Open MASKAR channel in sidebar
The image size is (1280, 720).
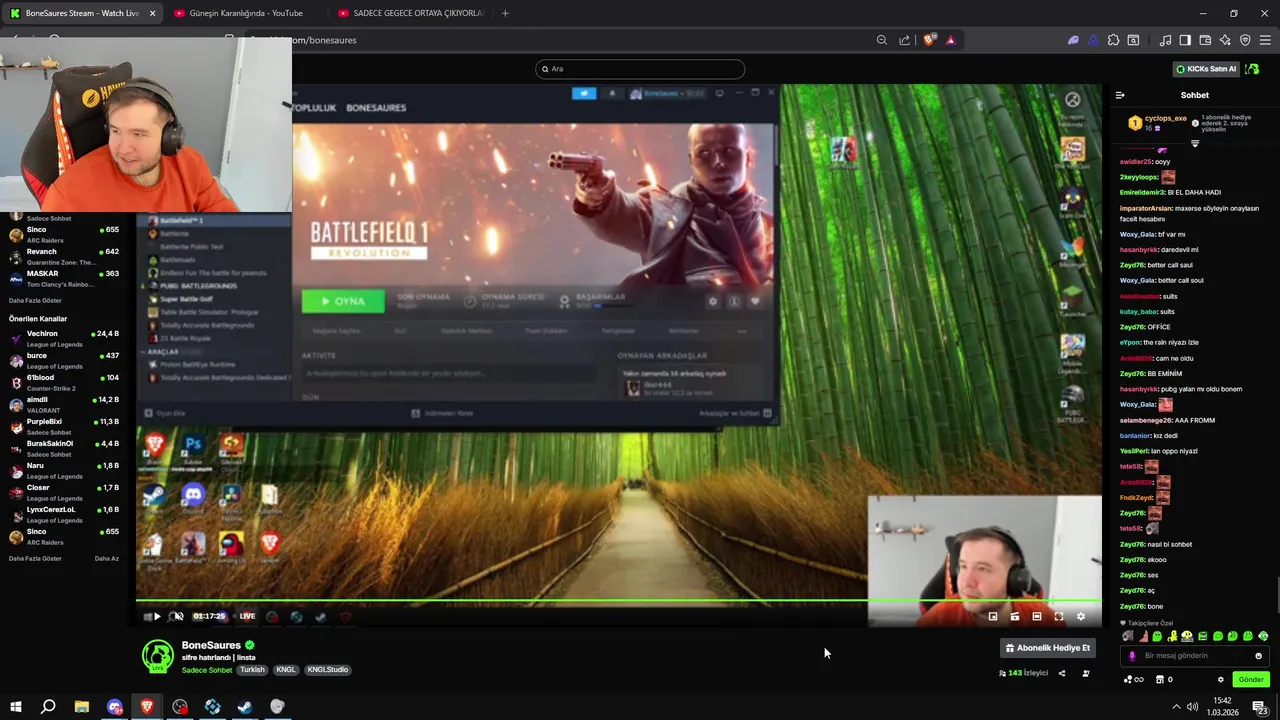[65, 279]
